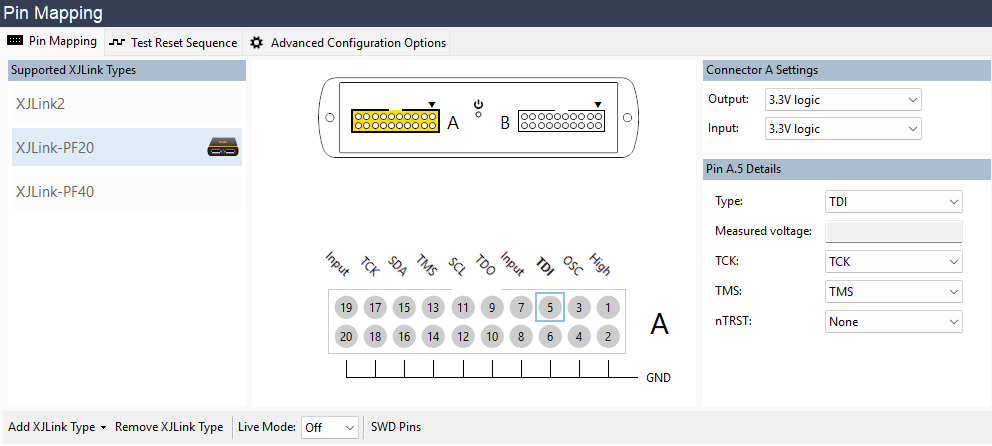Image resolution: width=992 pixels, height=446 pixels.
Task: Click Remove XJLink Type button
Action: tap(169, 427)
